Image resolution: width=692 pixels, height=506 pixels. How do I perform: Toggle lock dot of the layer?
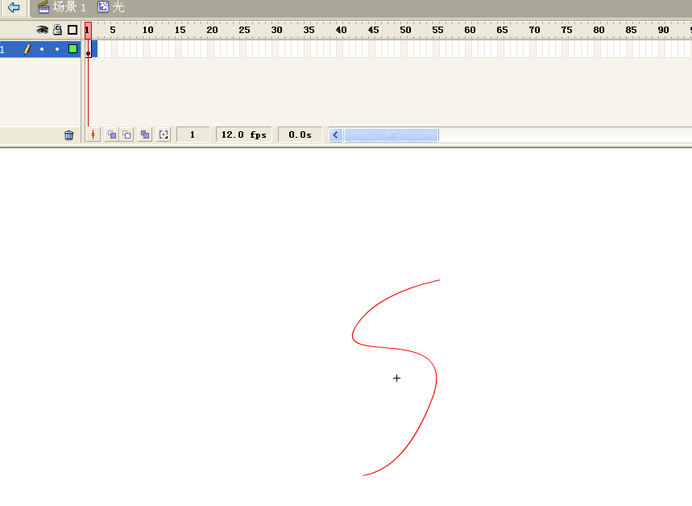[x=57, y=49]
